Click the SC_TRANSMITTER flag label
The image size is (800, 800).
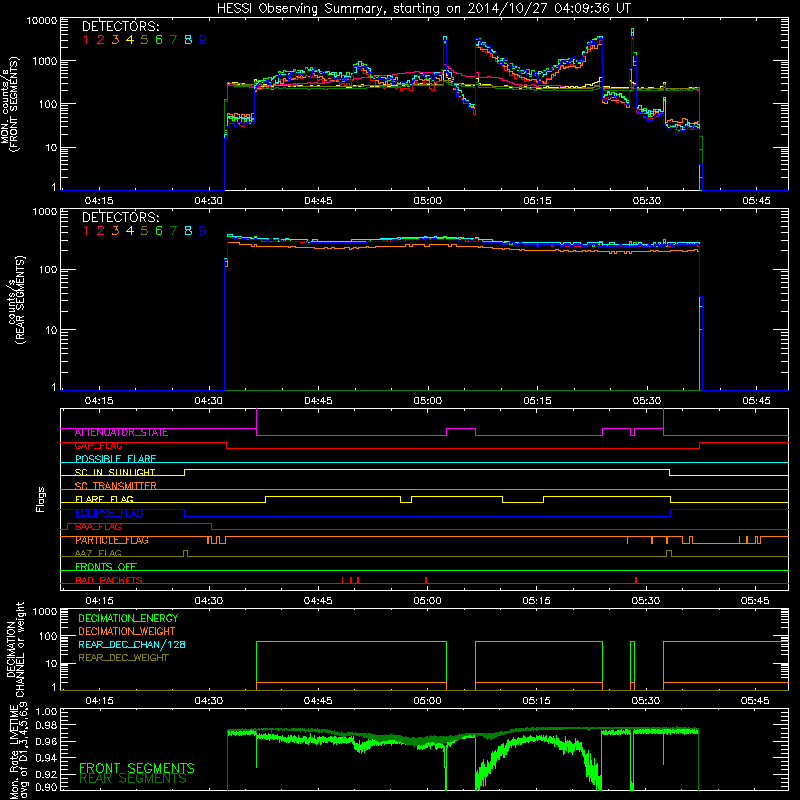[115, 486]
